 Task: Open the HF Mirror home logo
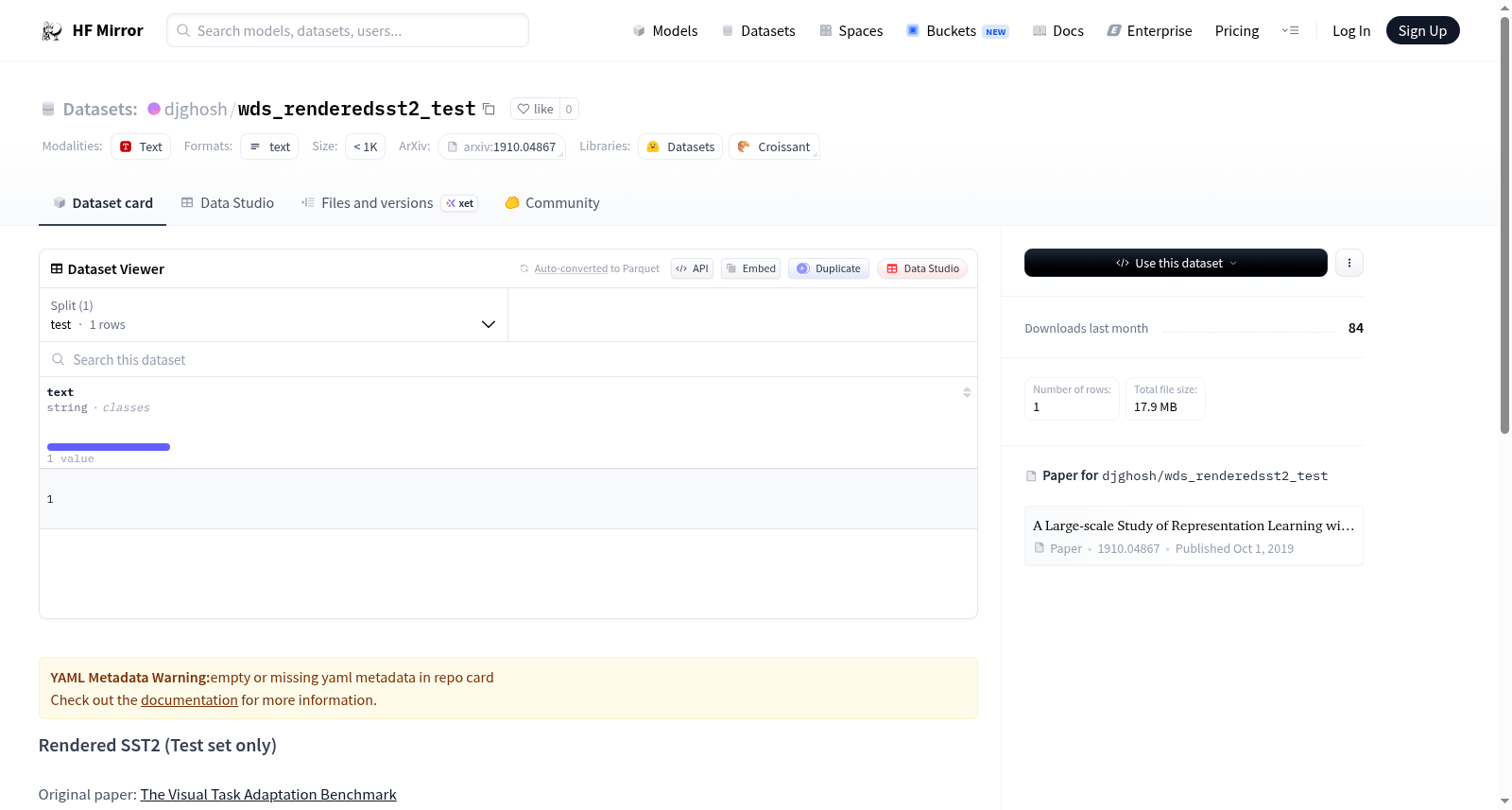pos(93,30)
